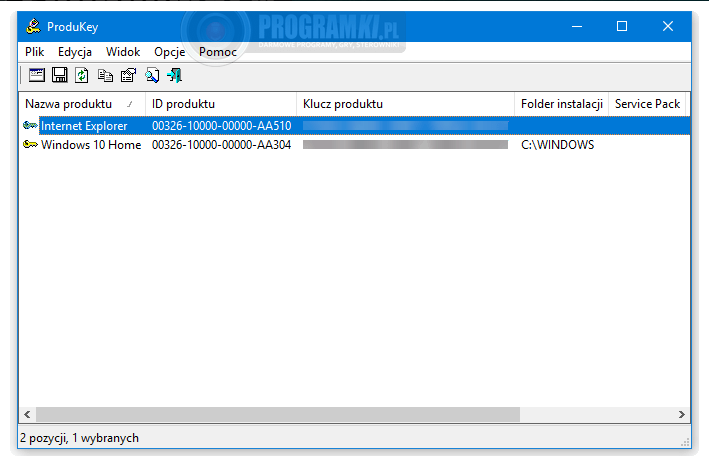Click the Exit toolbar icon
This screenshot has width=709, height=465.
[x=175, y=75]
